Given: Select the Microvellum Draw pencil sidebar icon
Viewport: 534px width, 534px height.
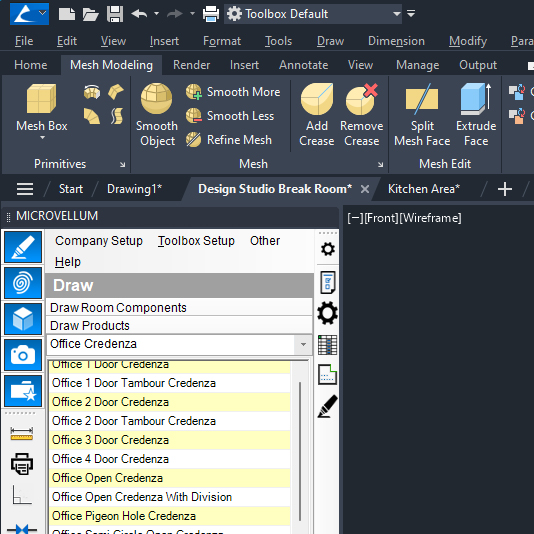Looking at the screenshot, I should click(x=23, y=247).
